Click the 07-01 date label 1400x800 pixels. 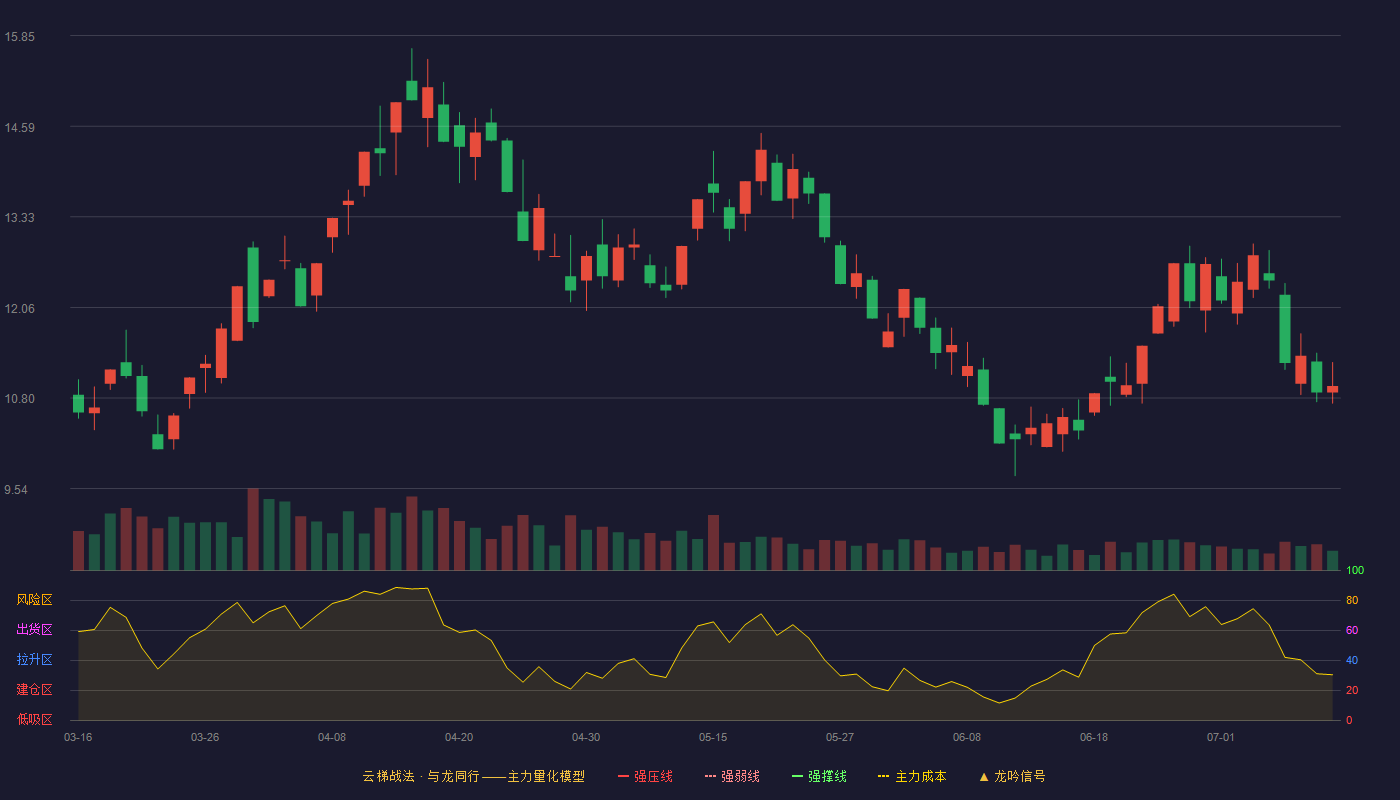1221,737
